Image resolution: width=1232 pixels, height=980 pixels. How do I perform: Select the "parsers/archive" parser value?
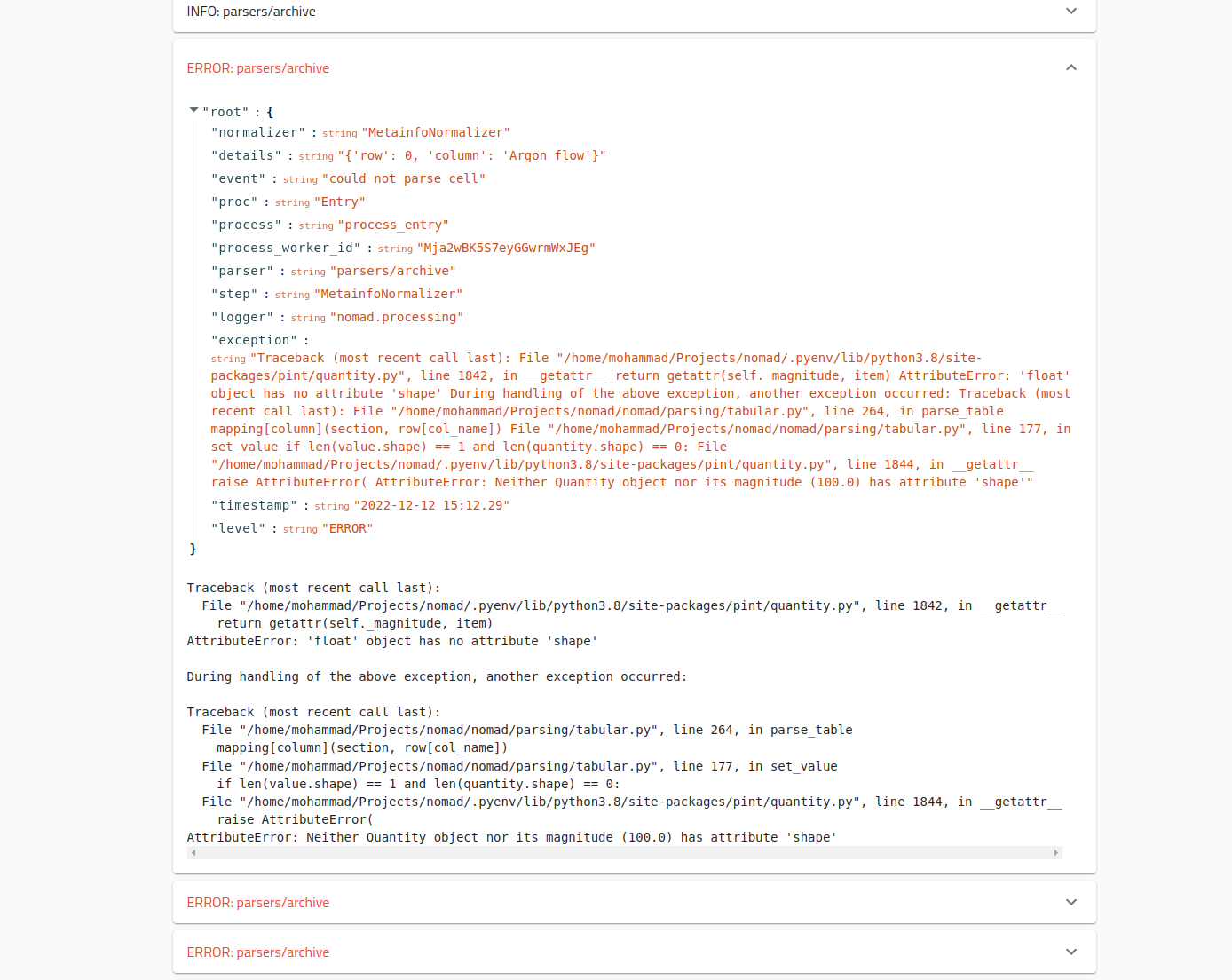tap(393, 271)
